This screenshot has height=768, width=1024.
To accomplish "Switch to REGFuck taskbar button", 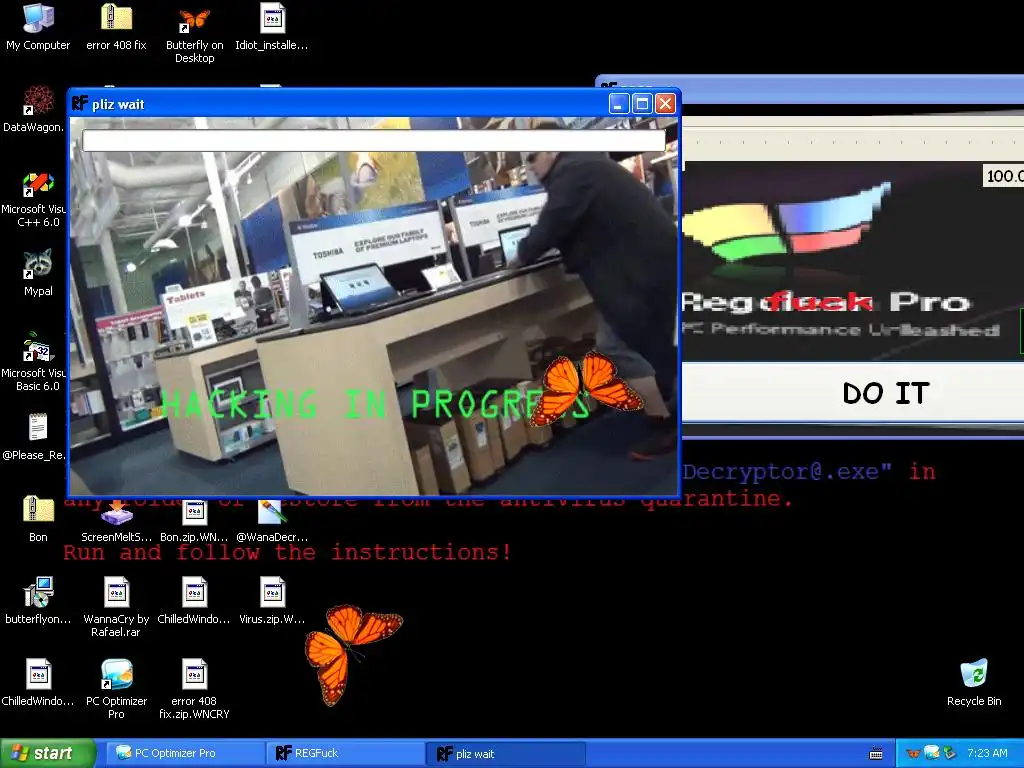I will pos(345,753).
